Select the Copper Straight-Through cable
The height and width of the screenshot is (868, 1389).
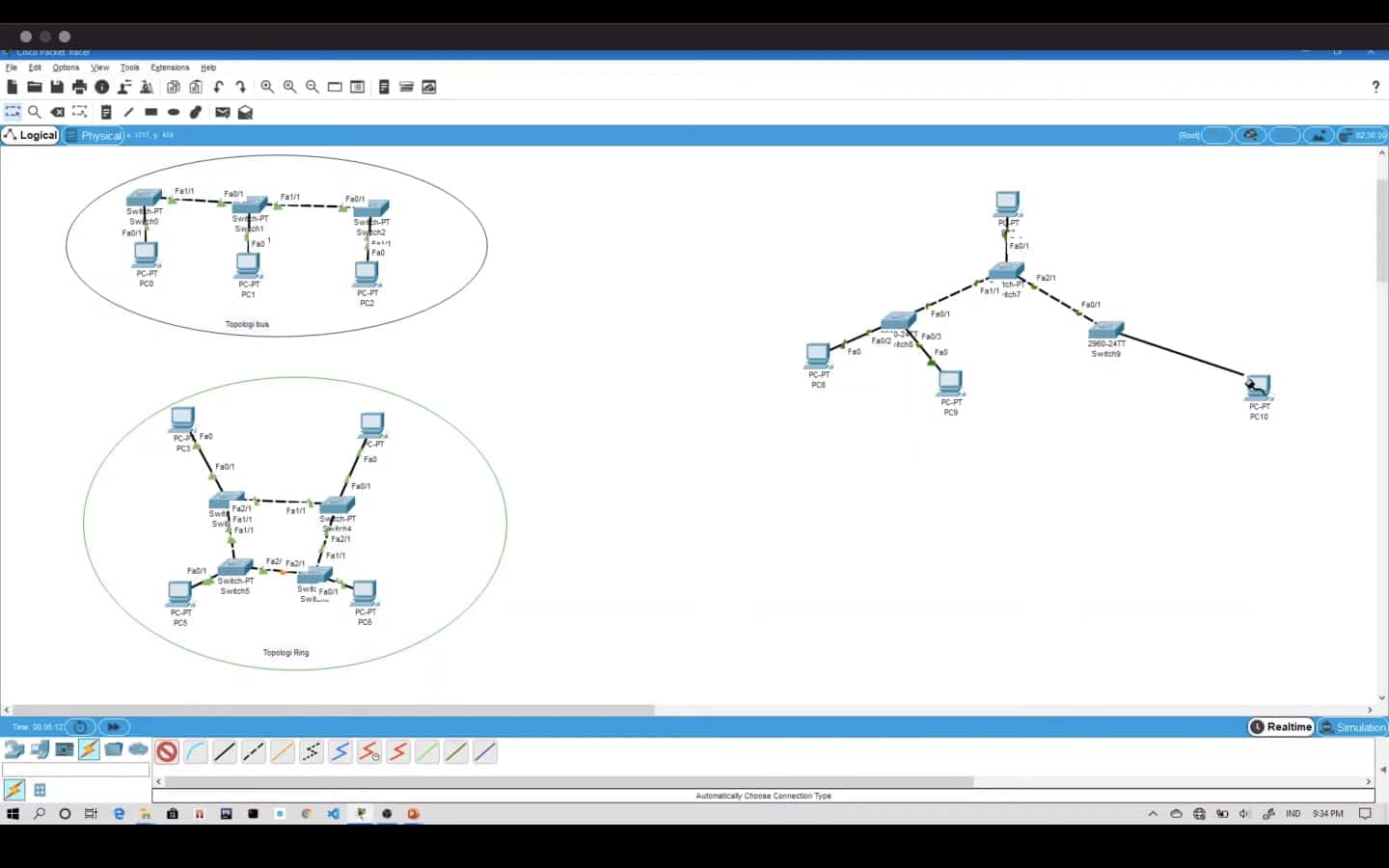tap(225, 752)
